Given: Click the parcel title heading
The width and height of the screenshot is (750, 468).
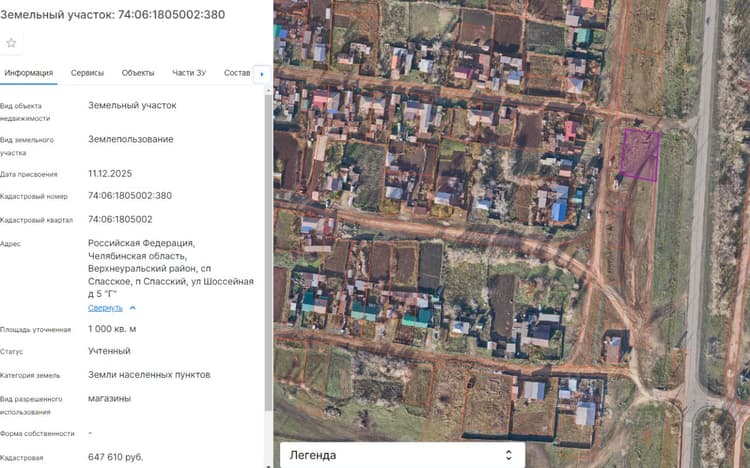Looking at the screenshot, I should coord(112,14).
